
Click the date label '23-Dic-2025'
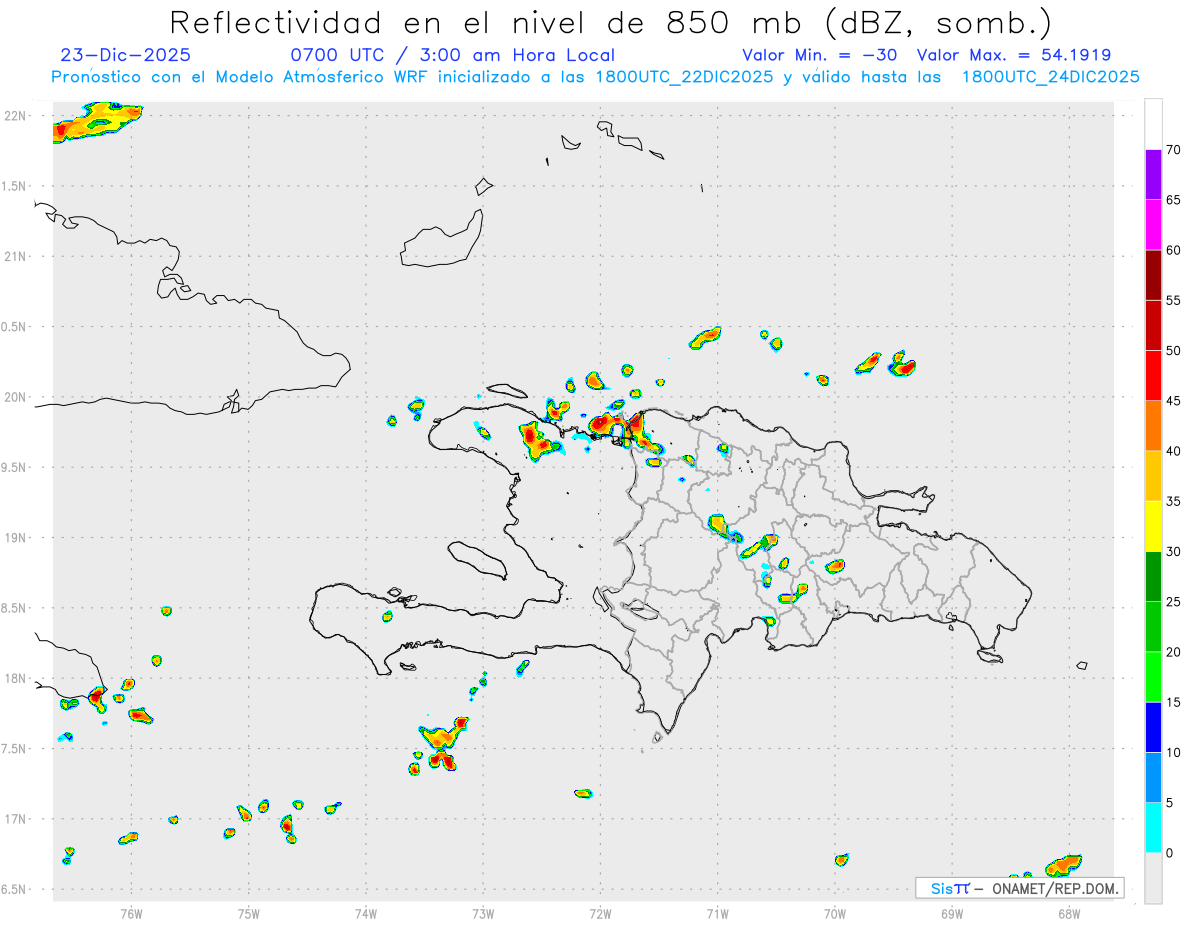(x=125, y=55)
